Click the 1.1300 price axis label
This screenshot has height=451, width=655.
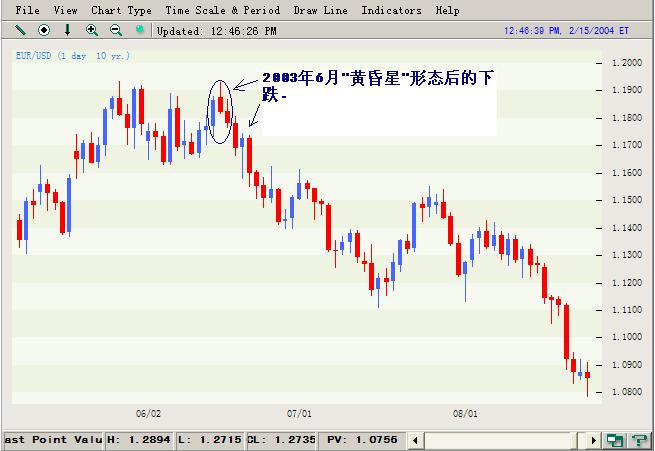(627, 255)
